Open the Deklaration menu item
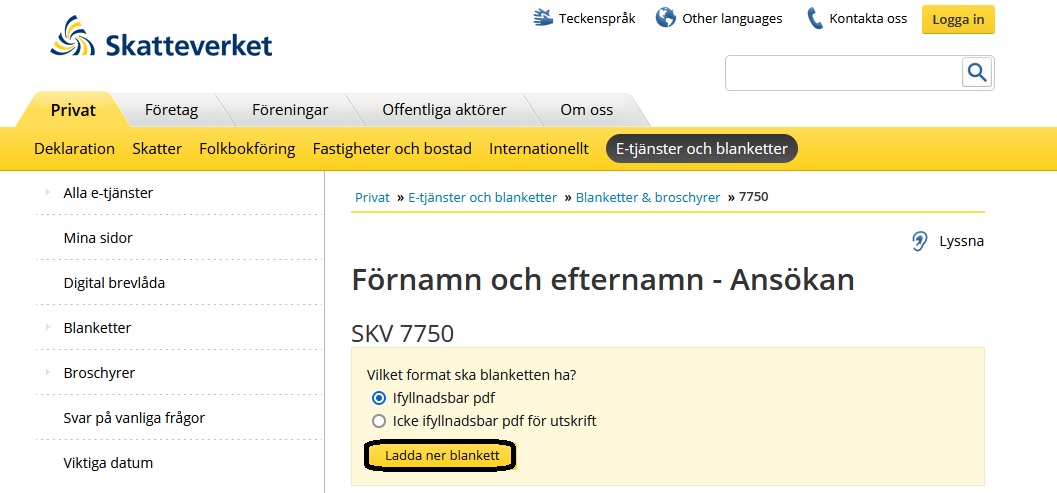Viewport: 1057px width, 493px height. pyautogui.click(x=74, y=149)
